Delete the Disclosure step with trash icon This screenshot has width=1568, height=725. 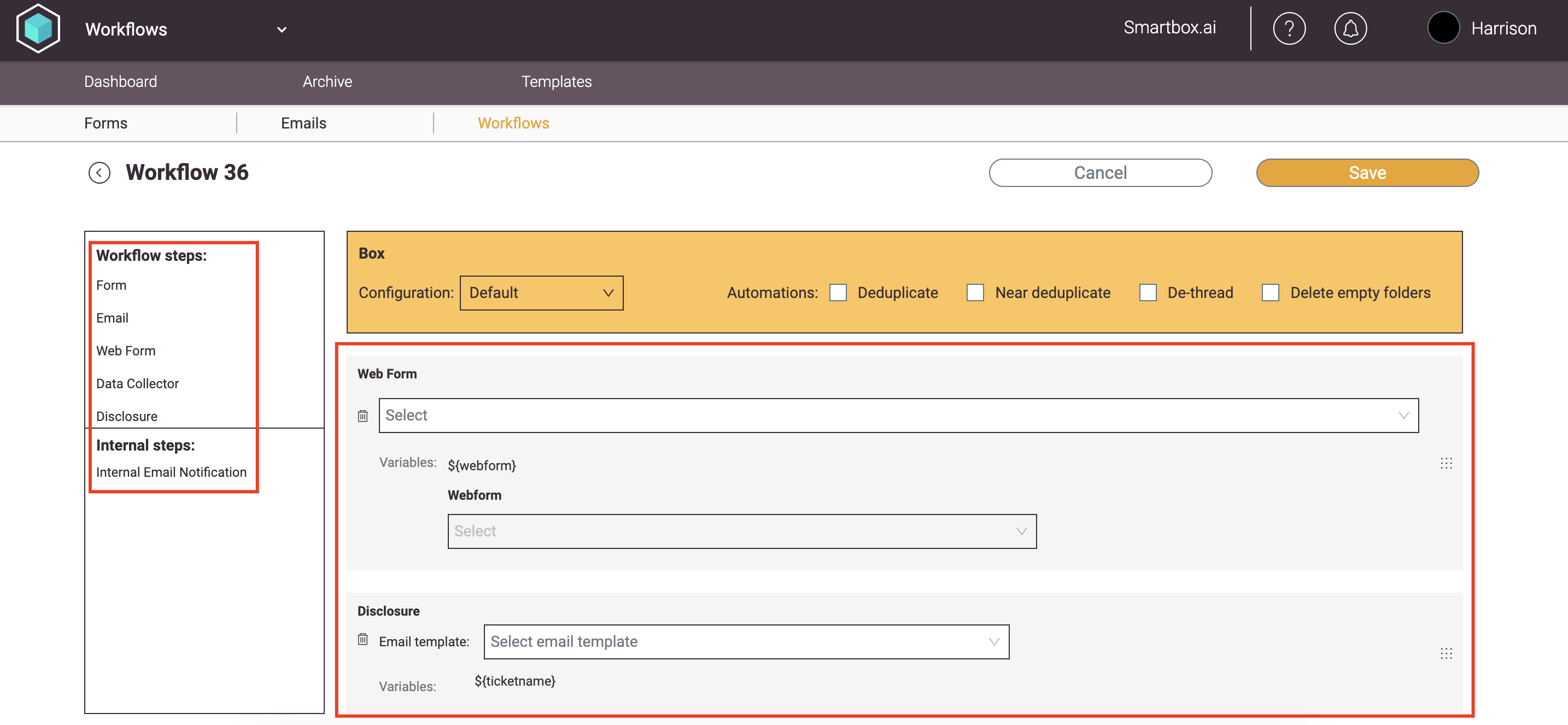click(x=363, y=639)
